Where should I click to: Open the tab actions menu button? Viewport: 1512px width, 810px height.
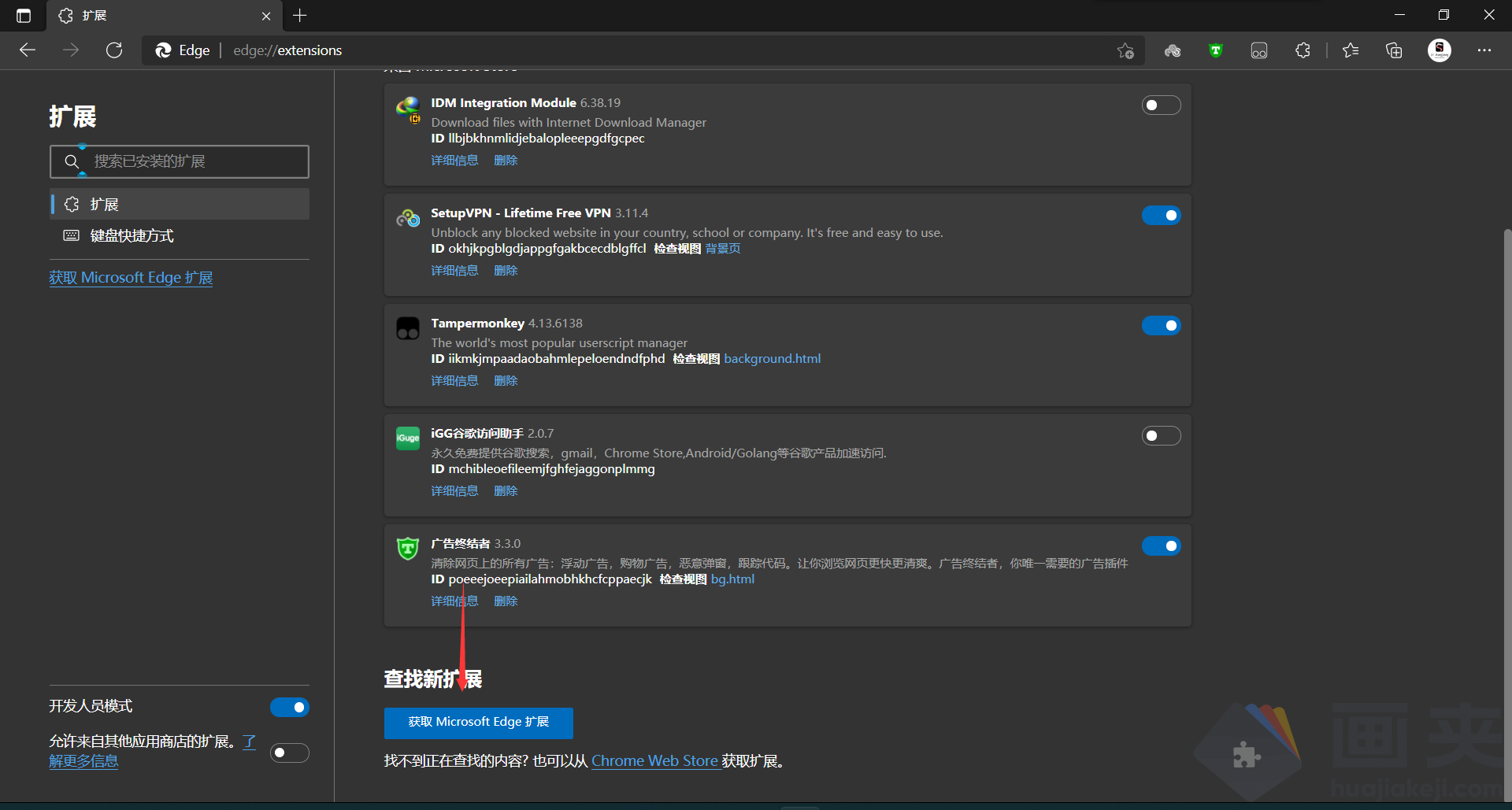[x=24, y=16]
